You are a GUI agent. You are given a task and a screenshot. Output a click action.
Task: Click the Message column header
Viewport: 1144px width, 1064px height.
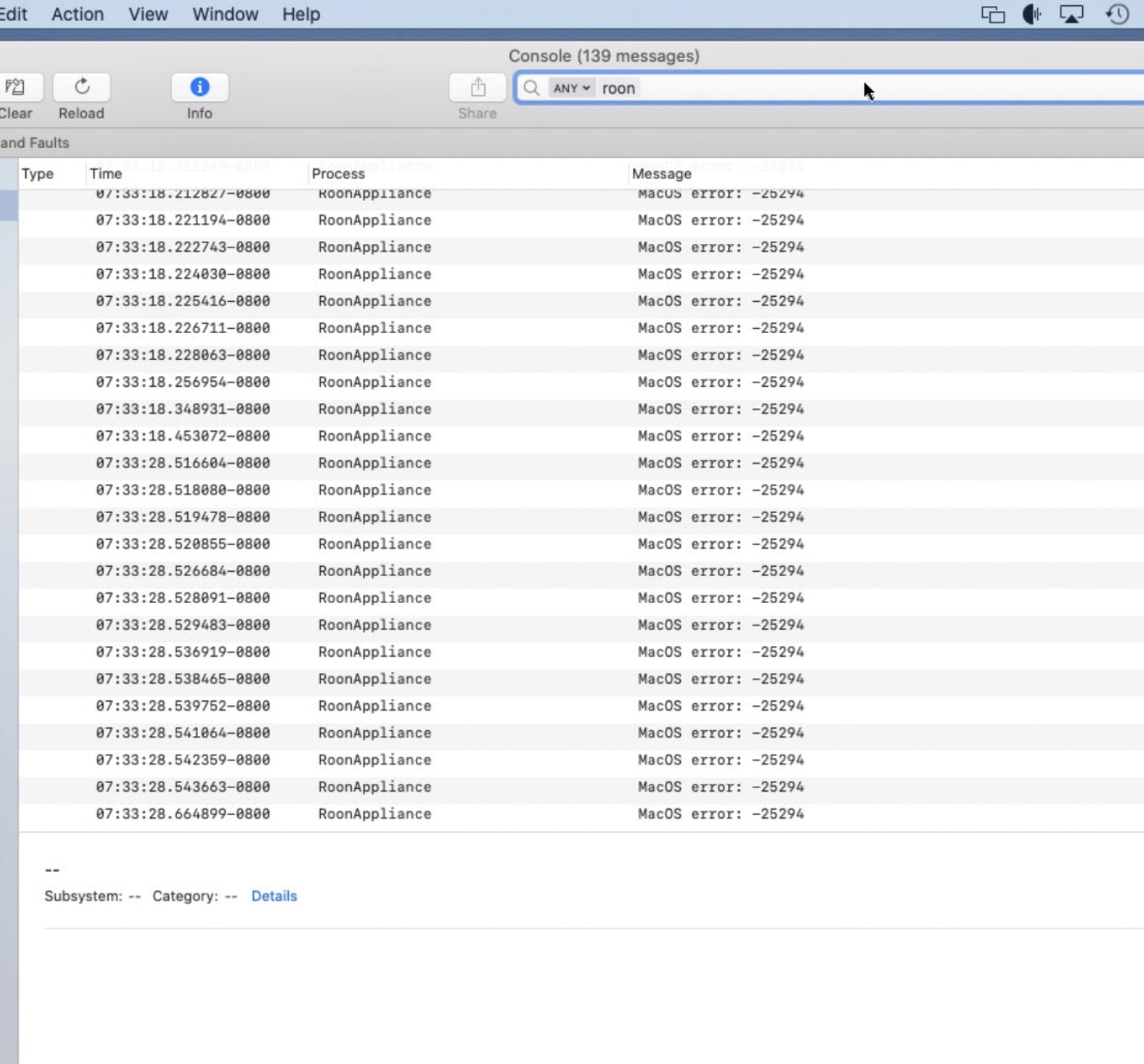point(661,174)
